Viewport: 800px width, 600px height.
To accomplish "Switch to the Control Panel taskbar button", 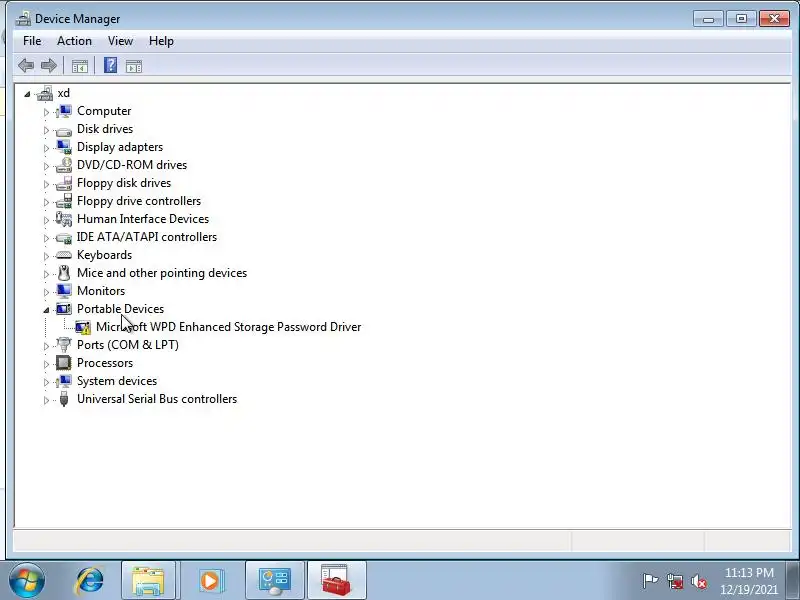I will 275,581.
